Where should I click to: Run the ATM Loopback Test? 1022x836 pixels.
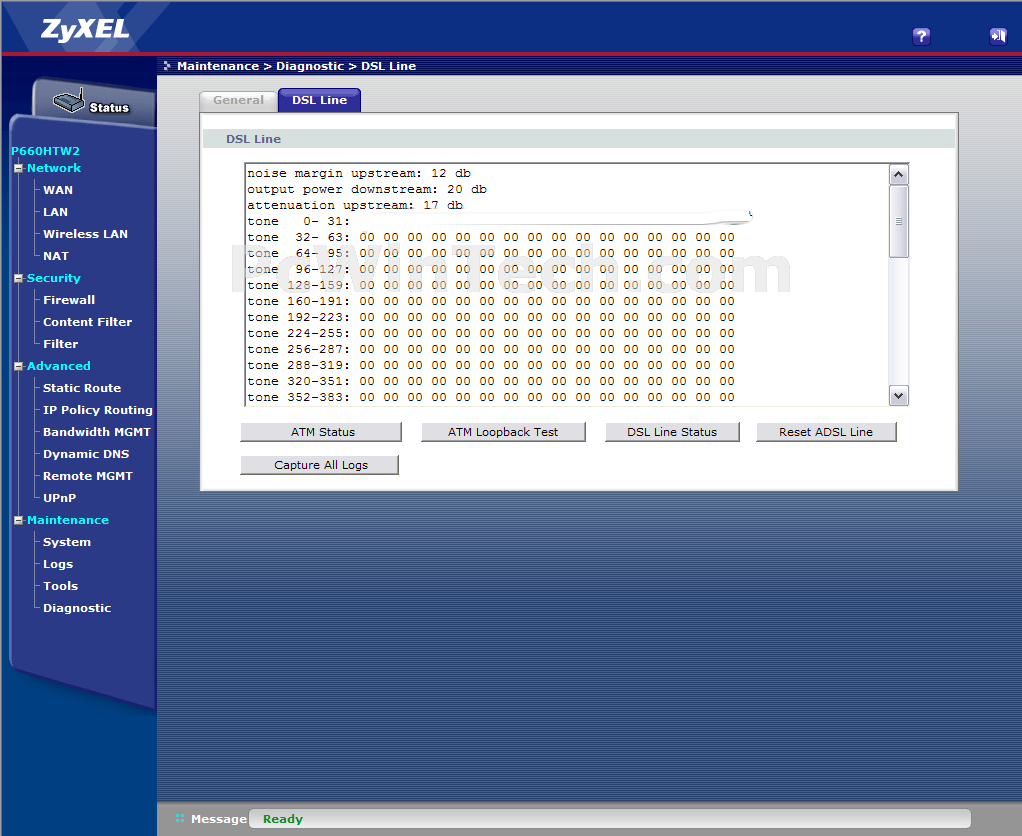(503, 432)
